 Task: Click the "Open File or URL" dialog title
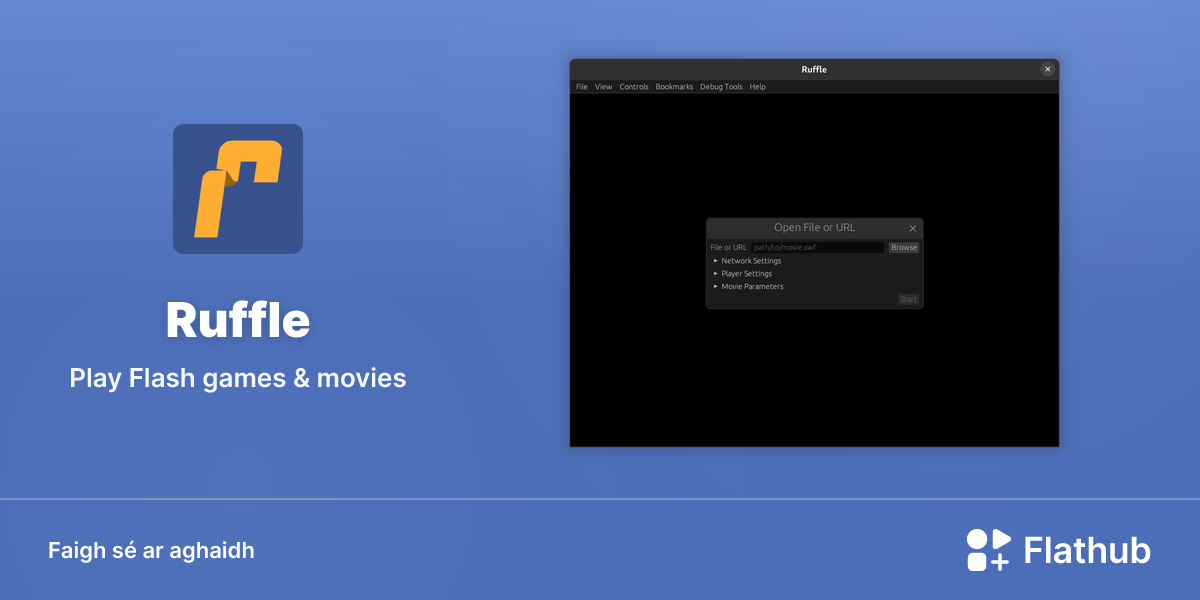coord(815,228)
